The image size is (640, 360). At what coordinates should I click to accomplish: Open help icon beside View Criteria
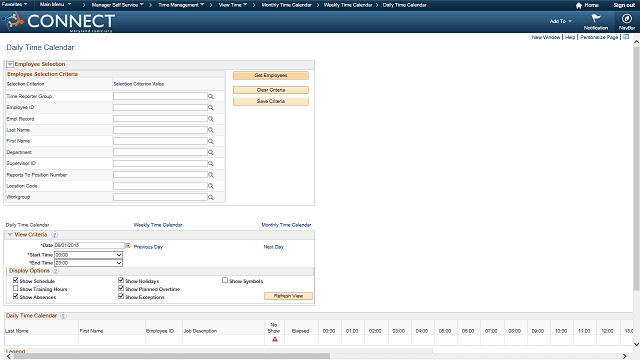tap(54, 235)
